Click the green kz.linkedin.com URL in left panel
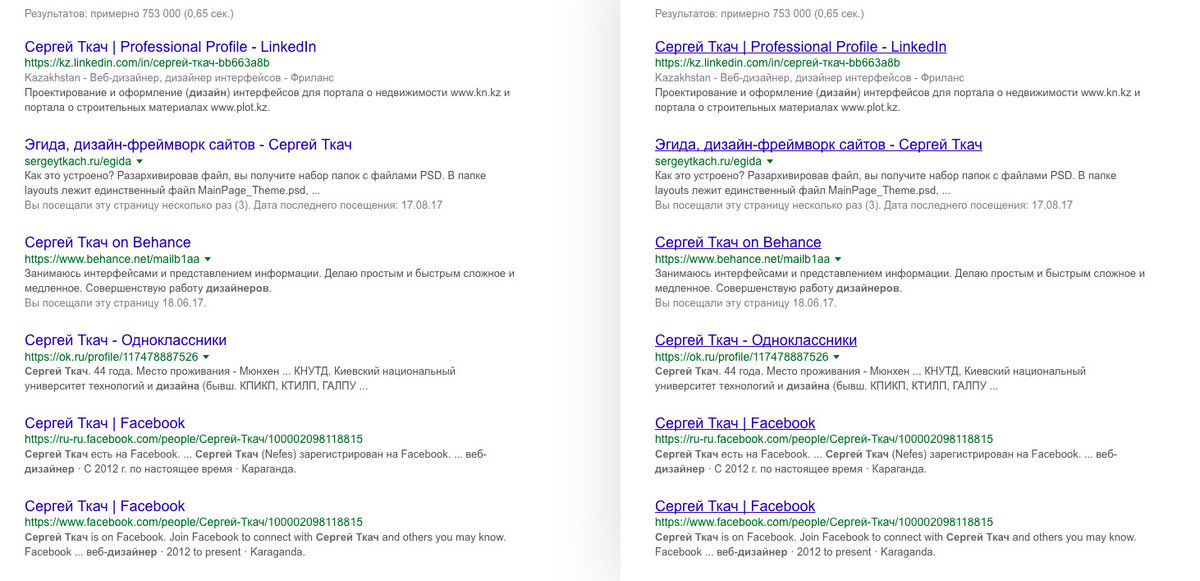 point(147,63)
